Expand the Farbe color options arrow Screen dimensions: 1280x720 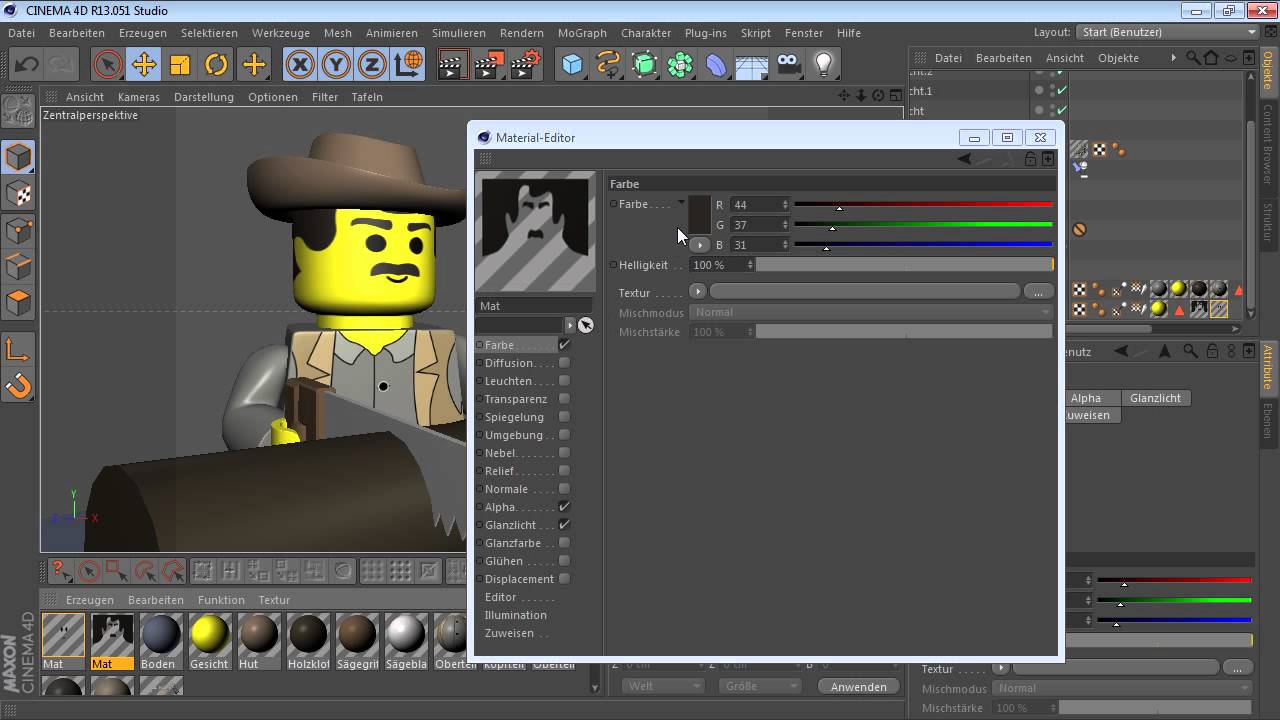[682, 203]
